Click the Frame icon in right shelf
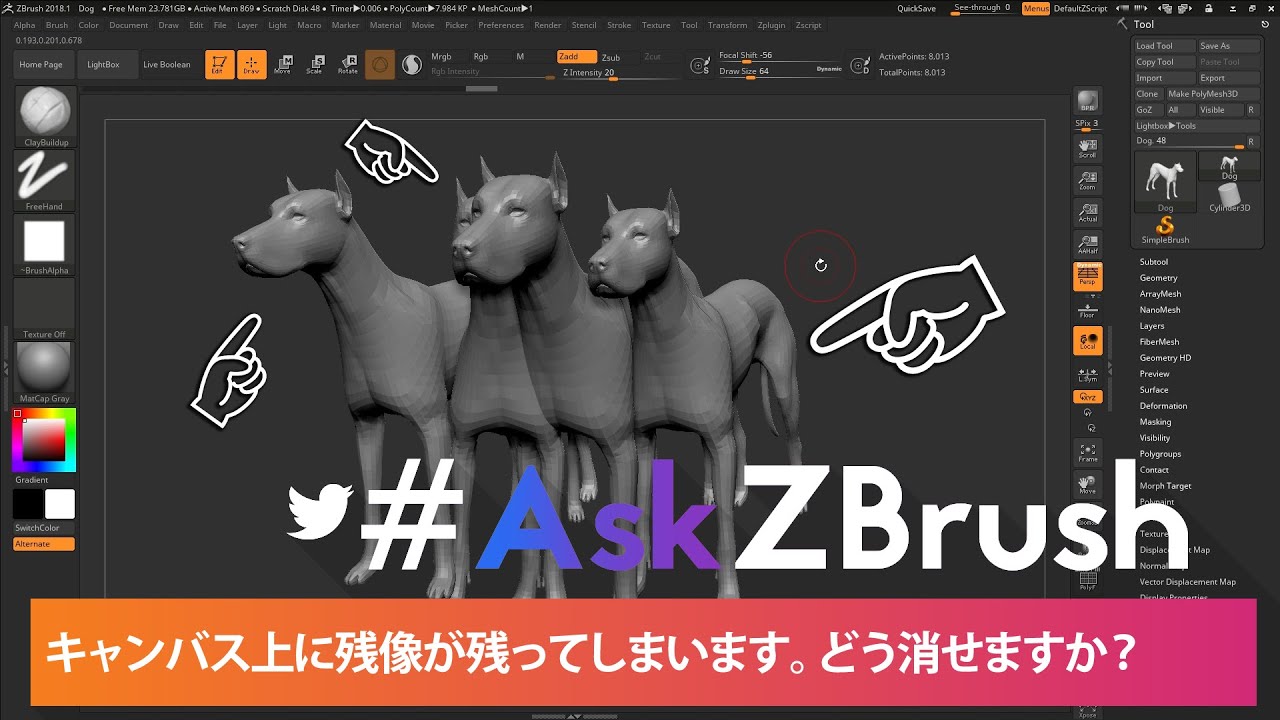 click(x=1087, y=453)
